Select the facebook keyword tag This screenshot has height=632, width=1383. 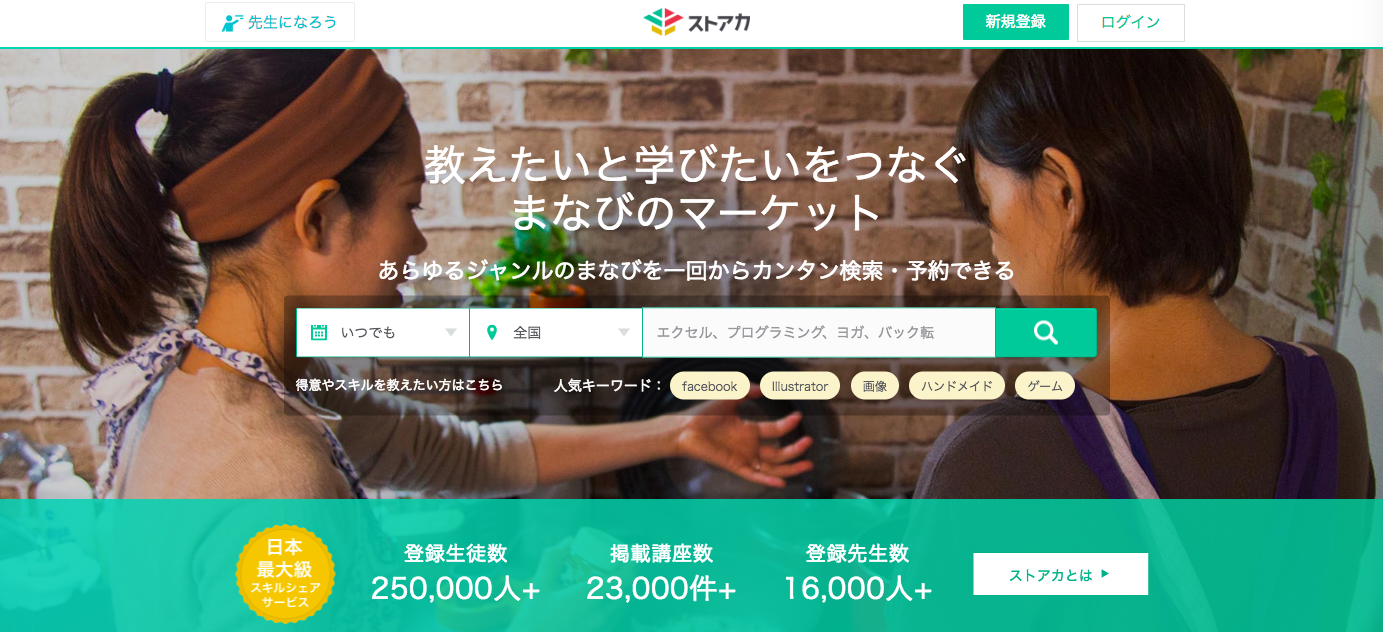710,386
